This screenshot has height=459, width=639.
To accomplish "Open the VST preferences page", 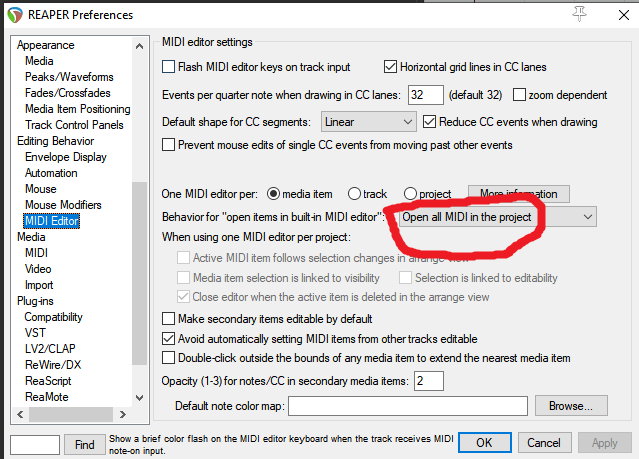I will pos(35,333).
